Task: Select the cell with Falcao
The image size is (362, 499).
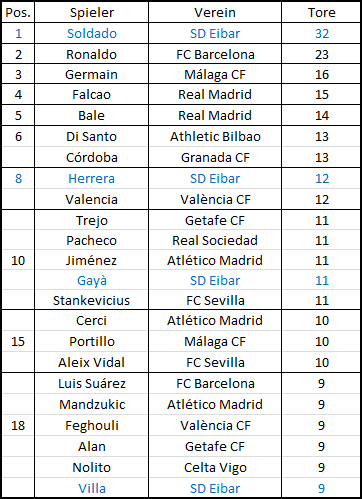Action: 91,94
